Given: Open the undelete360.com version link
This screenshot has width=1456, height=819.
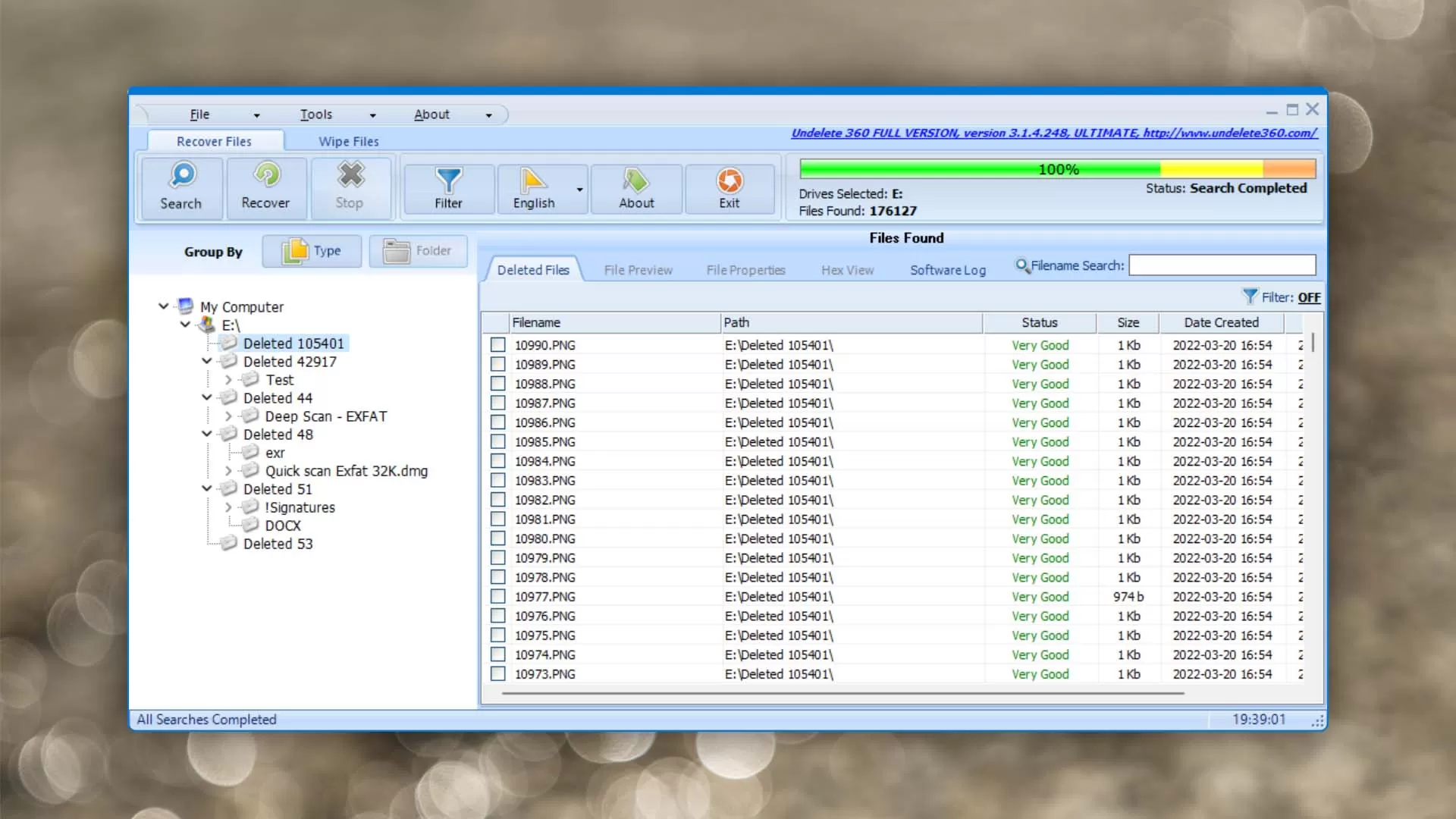Looking at the screenshot, I should point(1054,133).
